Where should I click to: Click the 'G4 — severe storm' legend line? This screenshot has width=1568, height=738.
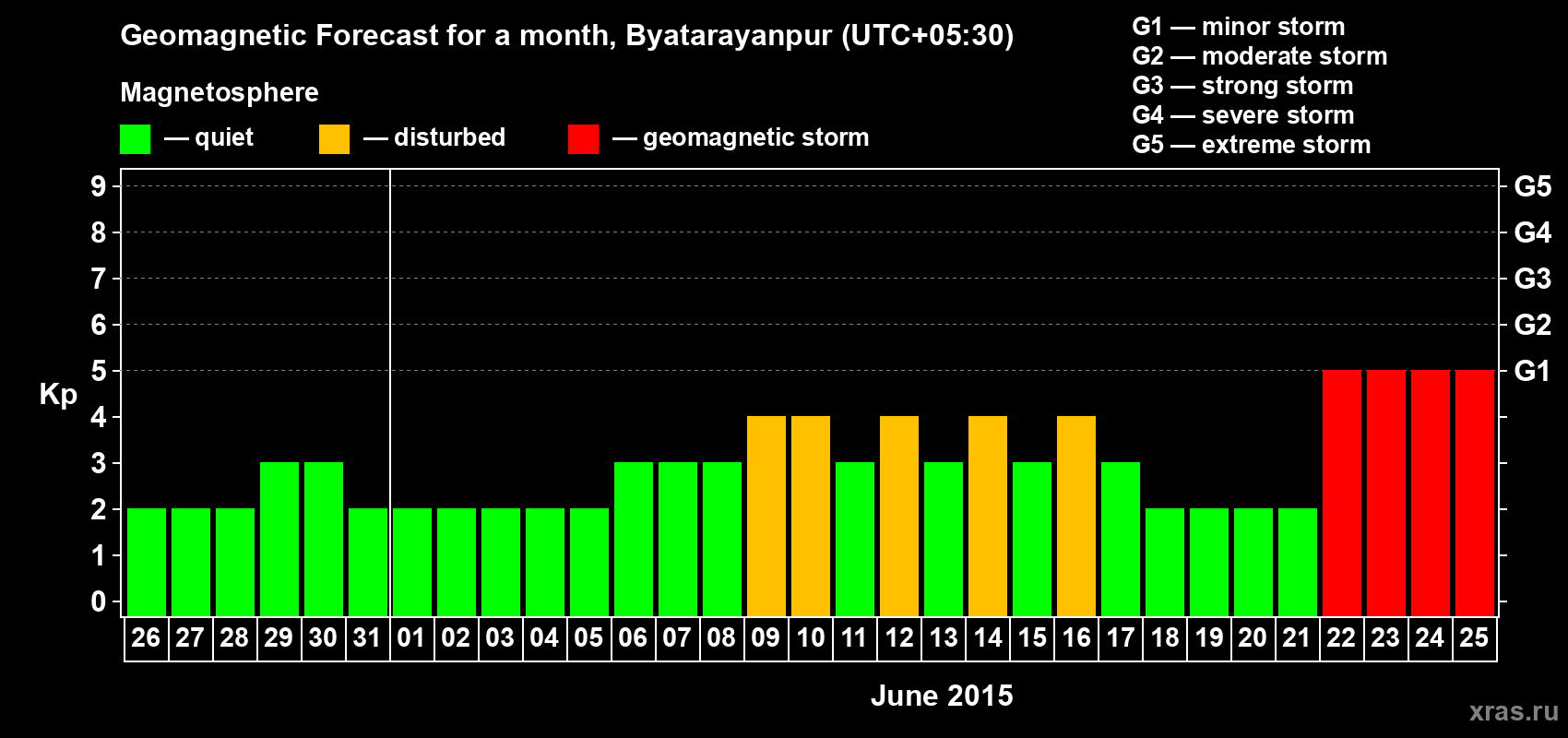coord(1242,115)
